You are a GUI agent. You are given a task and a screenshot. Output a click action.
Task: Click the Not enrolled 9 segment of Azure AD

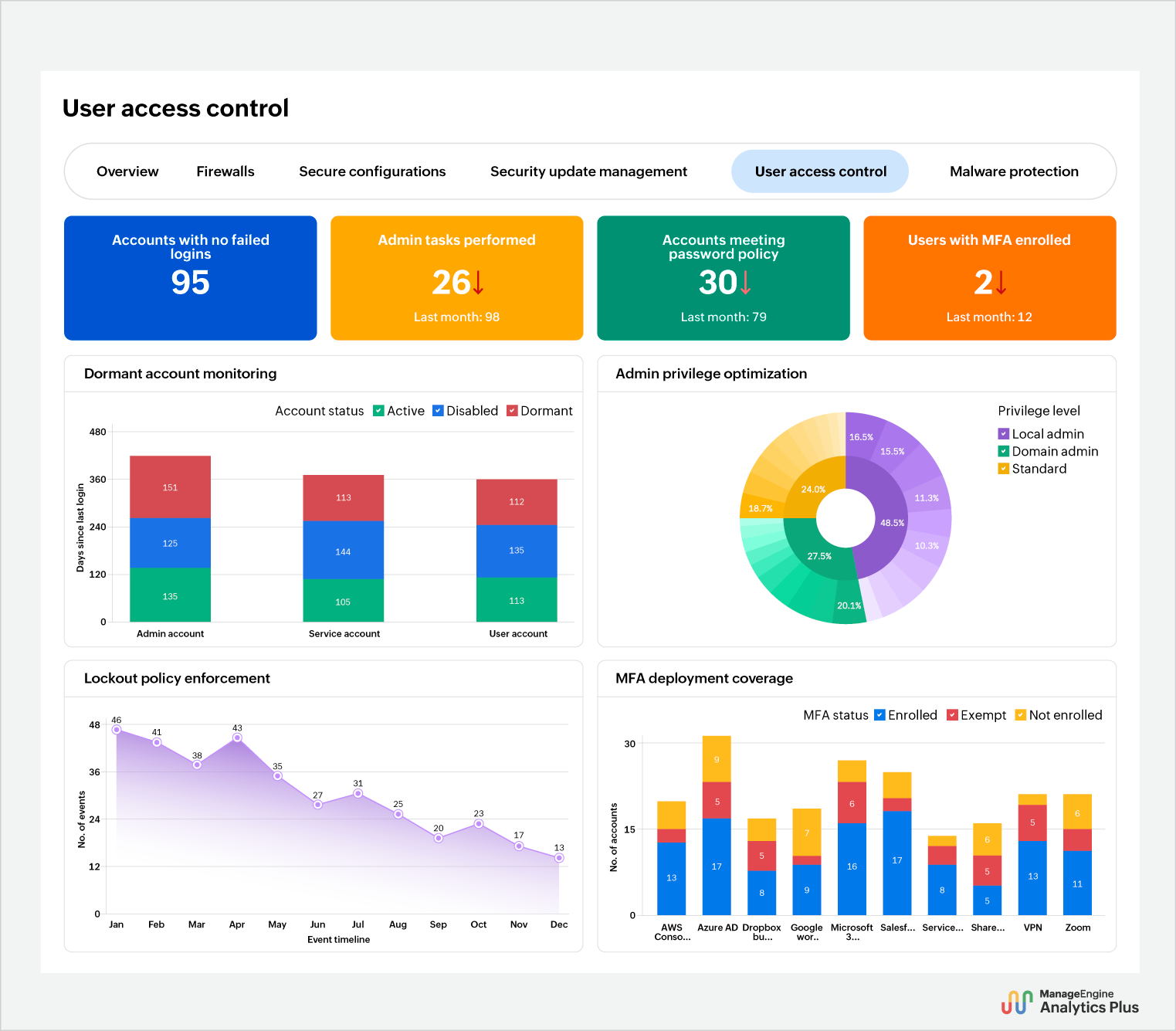[717, 759]
